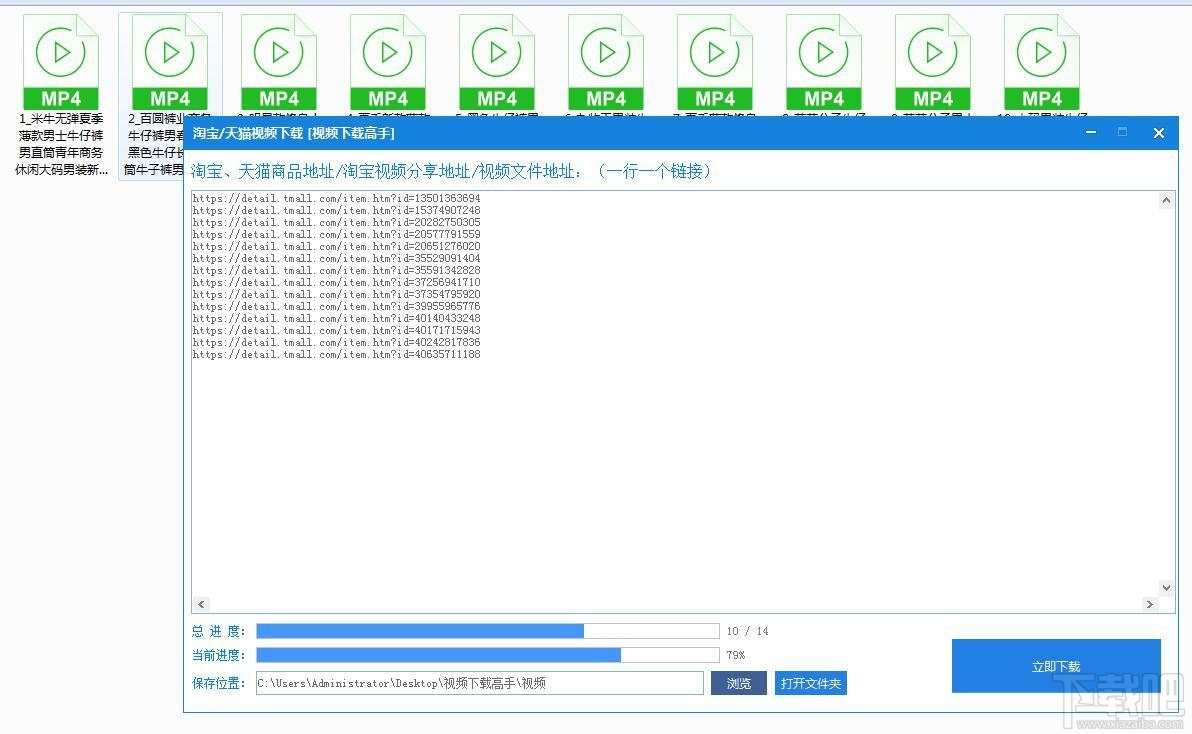
Task: Click the '10 / 14' progress count
Action: coord(747,631)
